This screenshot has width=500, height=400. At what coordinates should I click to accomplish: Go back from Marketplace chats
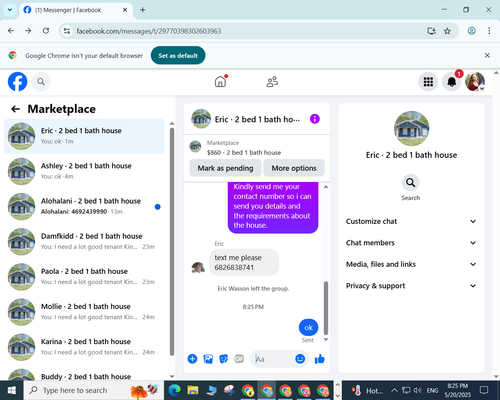16,109
